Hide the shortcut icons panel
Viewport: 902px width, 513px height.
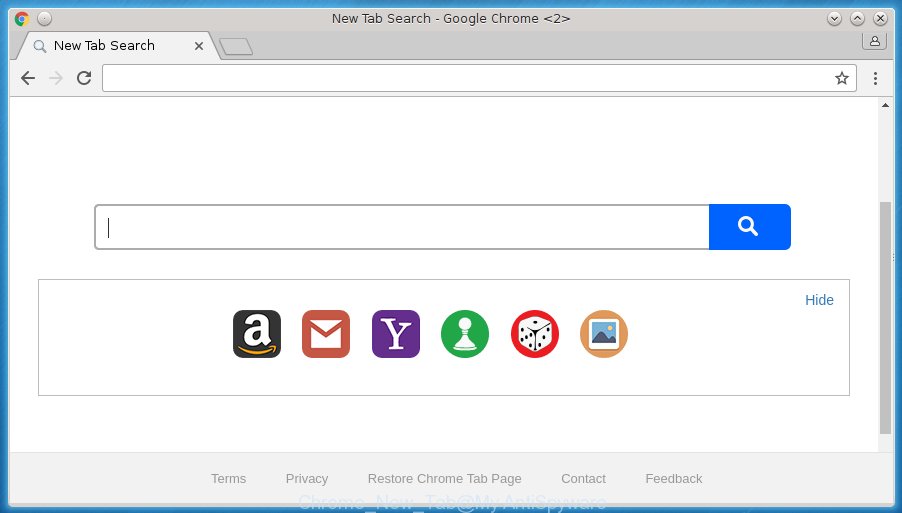coord(819,300)
